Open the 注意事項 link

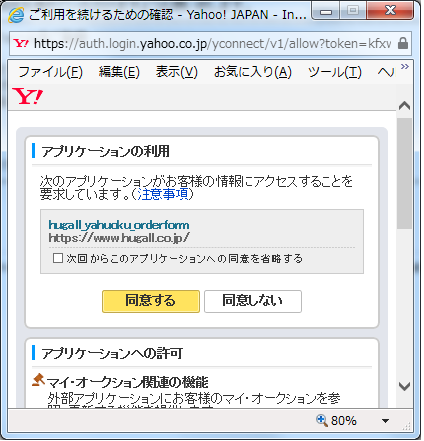pyautogui.click(x=163, y=194)
